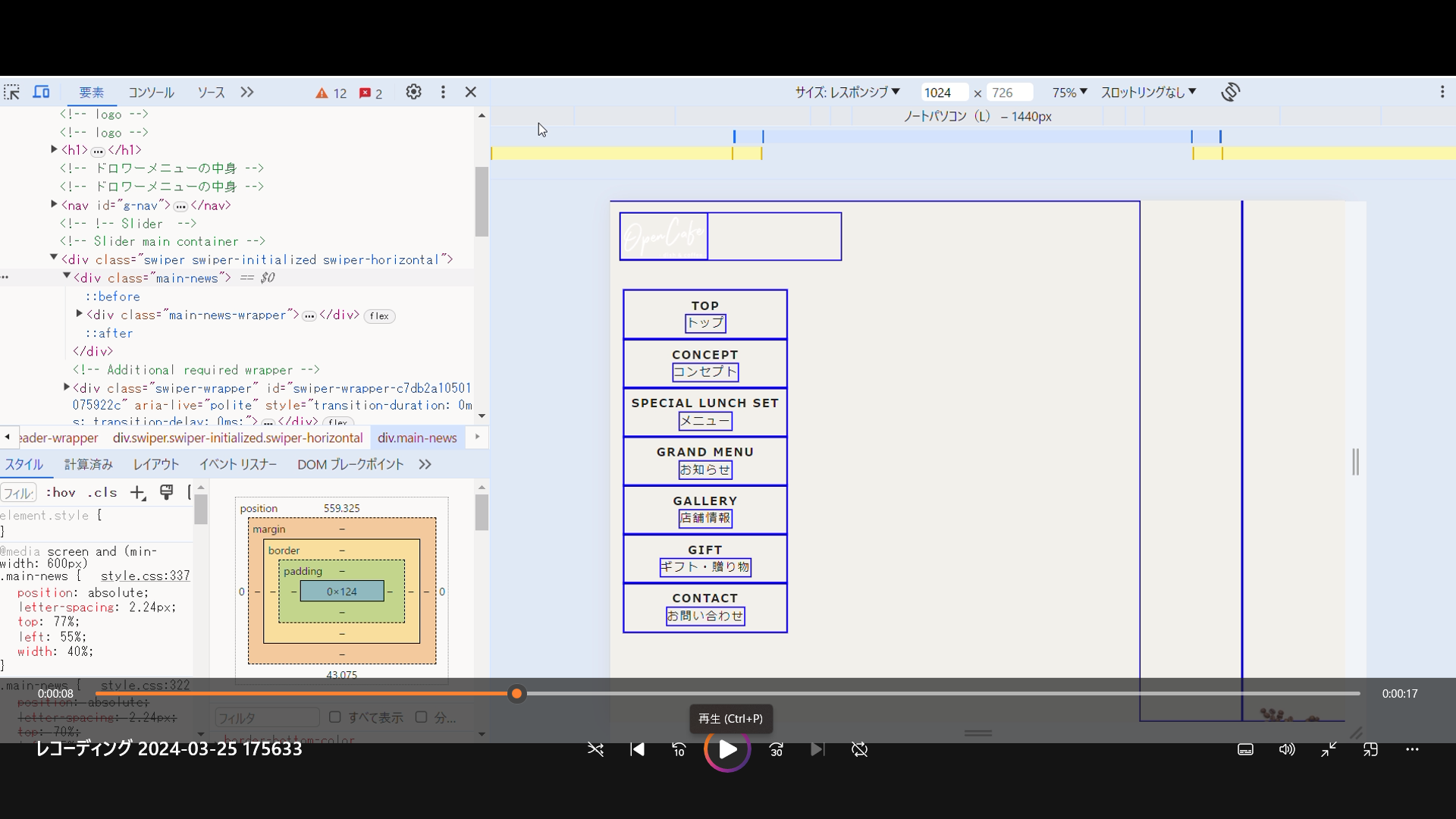Click the volume speaker icon
Screen dimensions: 1456x819
1287,749
